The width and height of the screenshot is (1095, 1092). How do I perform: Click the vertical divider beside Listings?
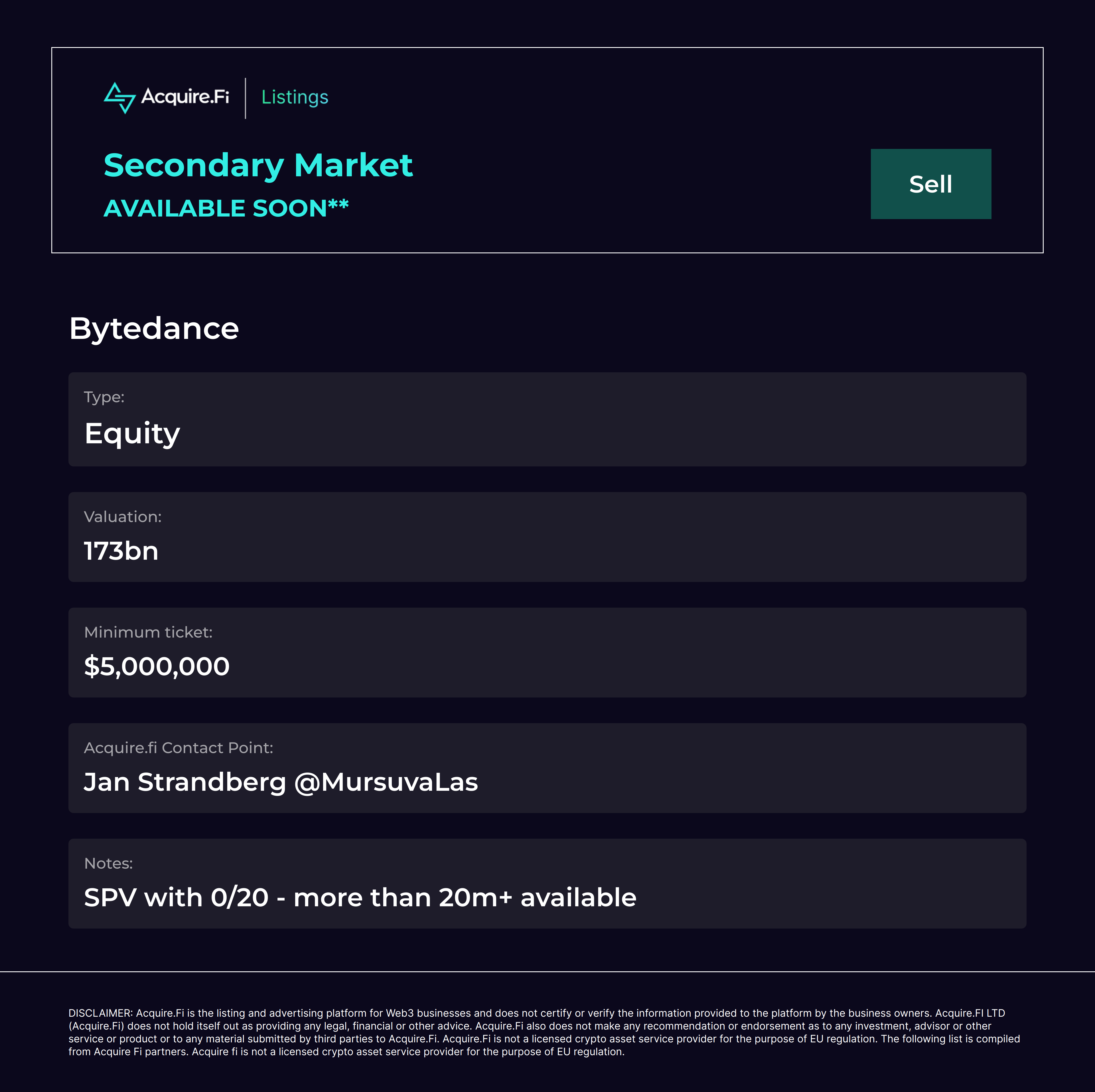246,98
